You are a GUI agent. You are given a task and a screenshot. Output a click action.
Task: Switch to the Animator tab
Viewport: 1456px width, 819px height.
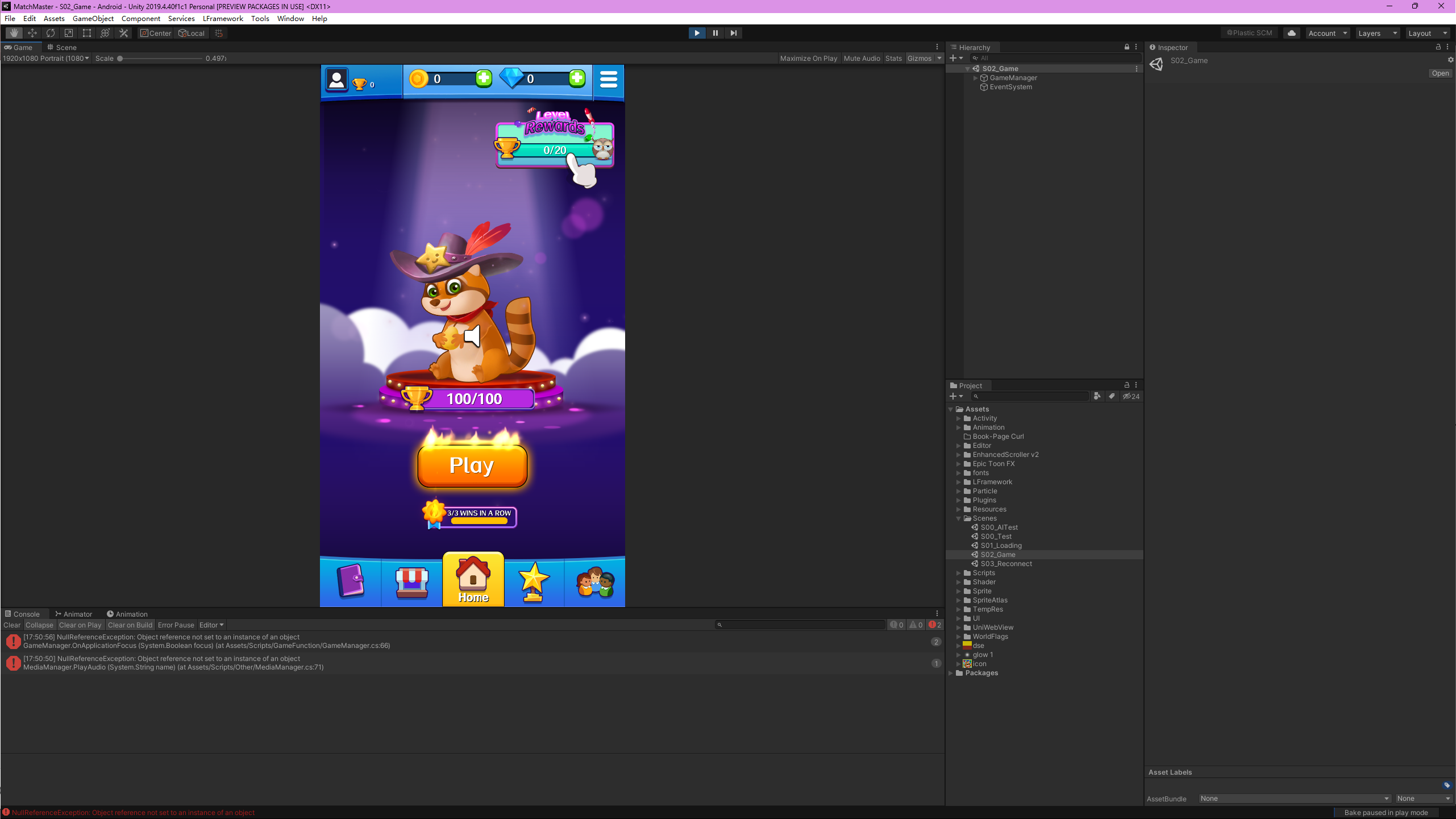(73, 614)
